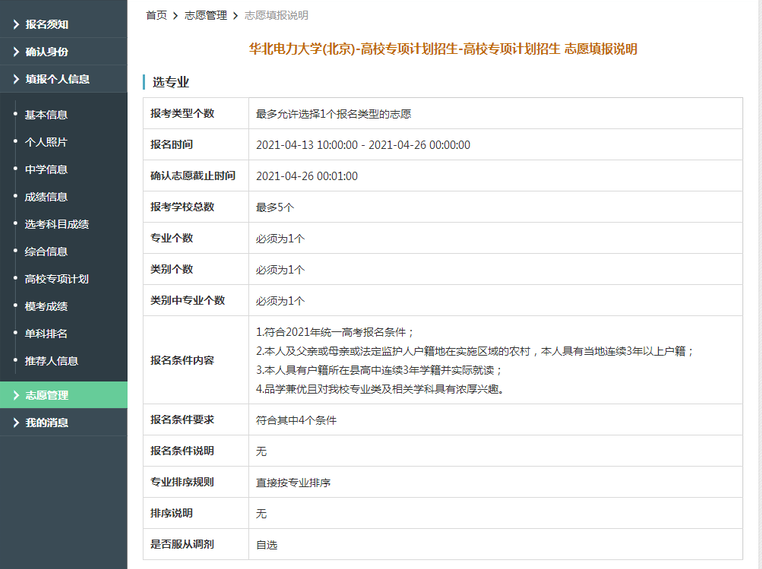
Task: Open the 我的消息 menu item
Action: 46,423
